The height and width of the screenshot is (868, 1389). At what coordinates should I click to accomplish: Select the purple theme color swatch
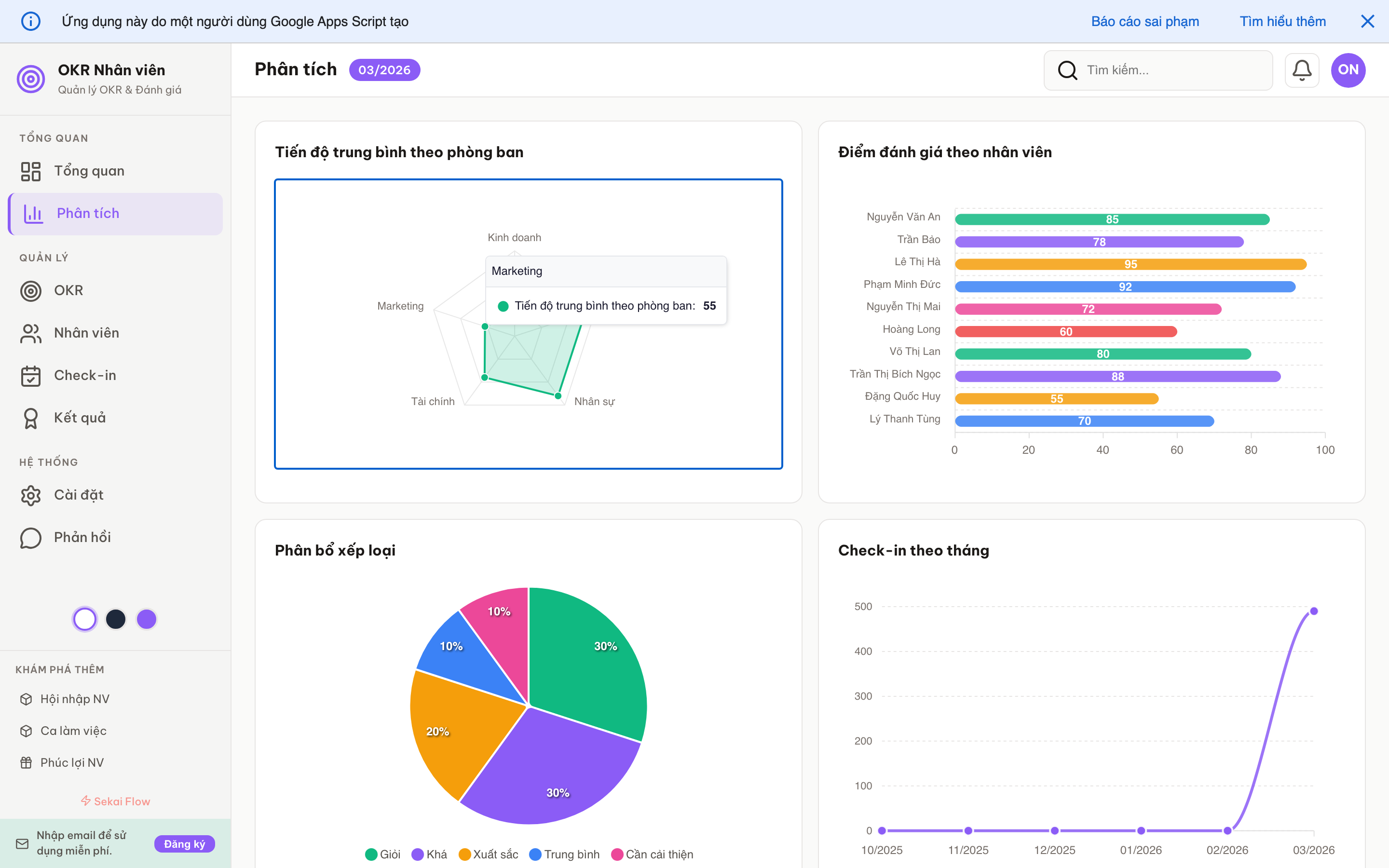coord(146,619)
